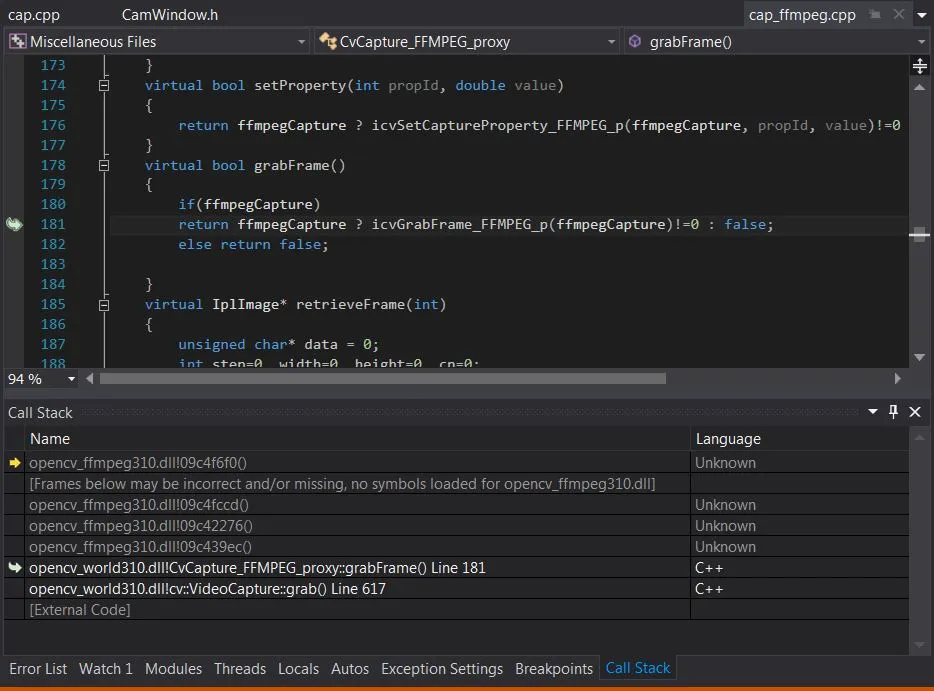Close the Call Stack panel
Screen dimensions: 934x691
[x=915, y=412]
